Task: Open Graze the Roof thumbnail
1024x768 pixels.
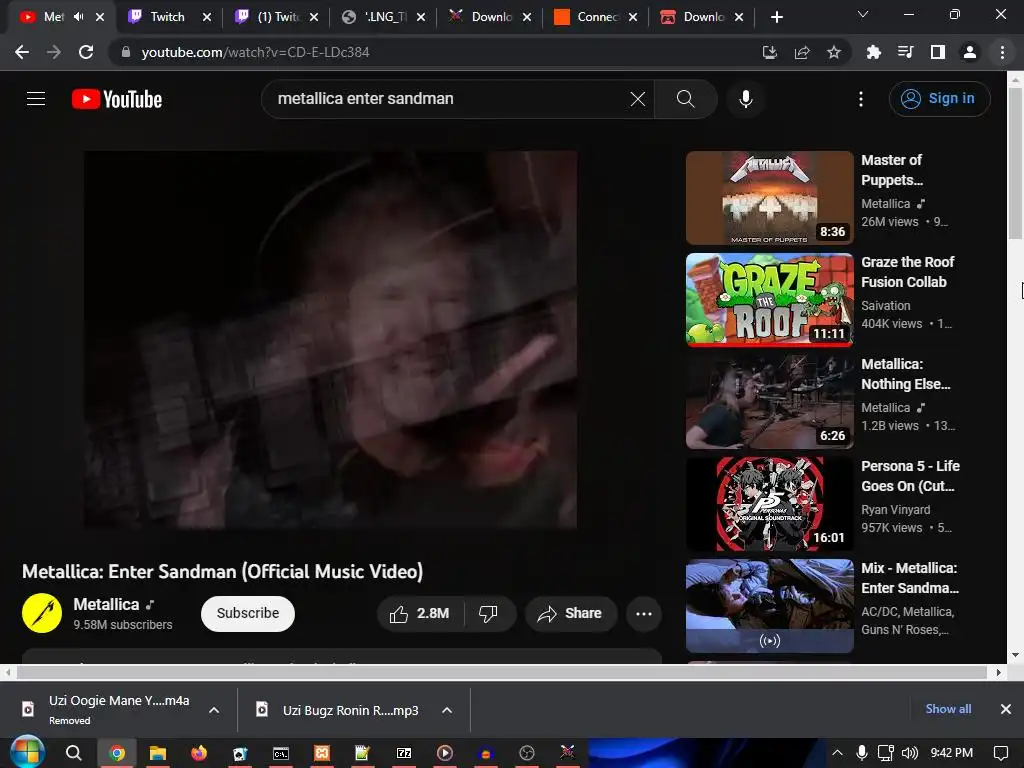Action: click(x=769, y=300)
